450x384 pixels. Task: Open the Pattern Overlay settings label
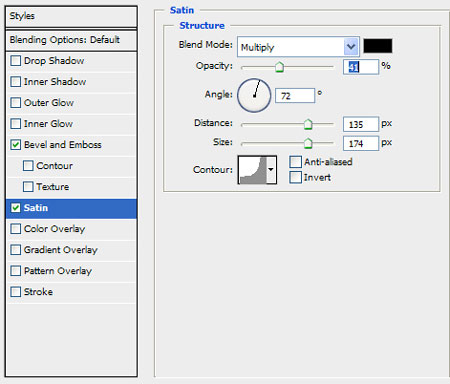tap(58, 271)
